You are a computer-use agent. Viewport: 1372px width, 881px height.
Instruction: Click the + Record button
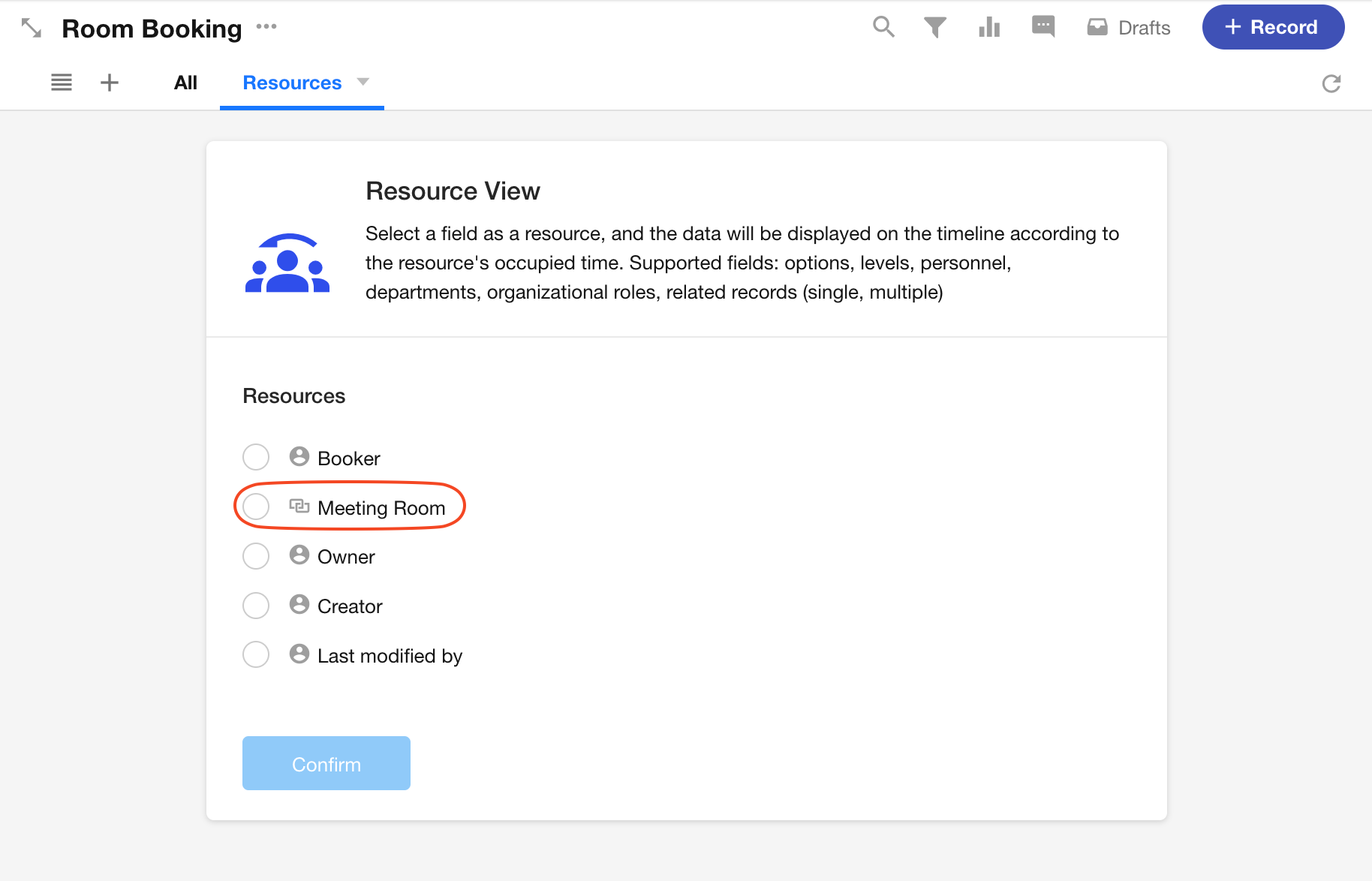coord(1272,28)
